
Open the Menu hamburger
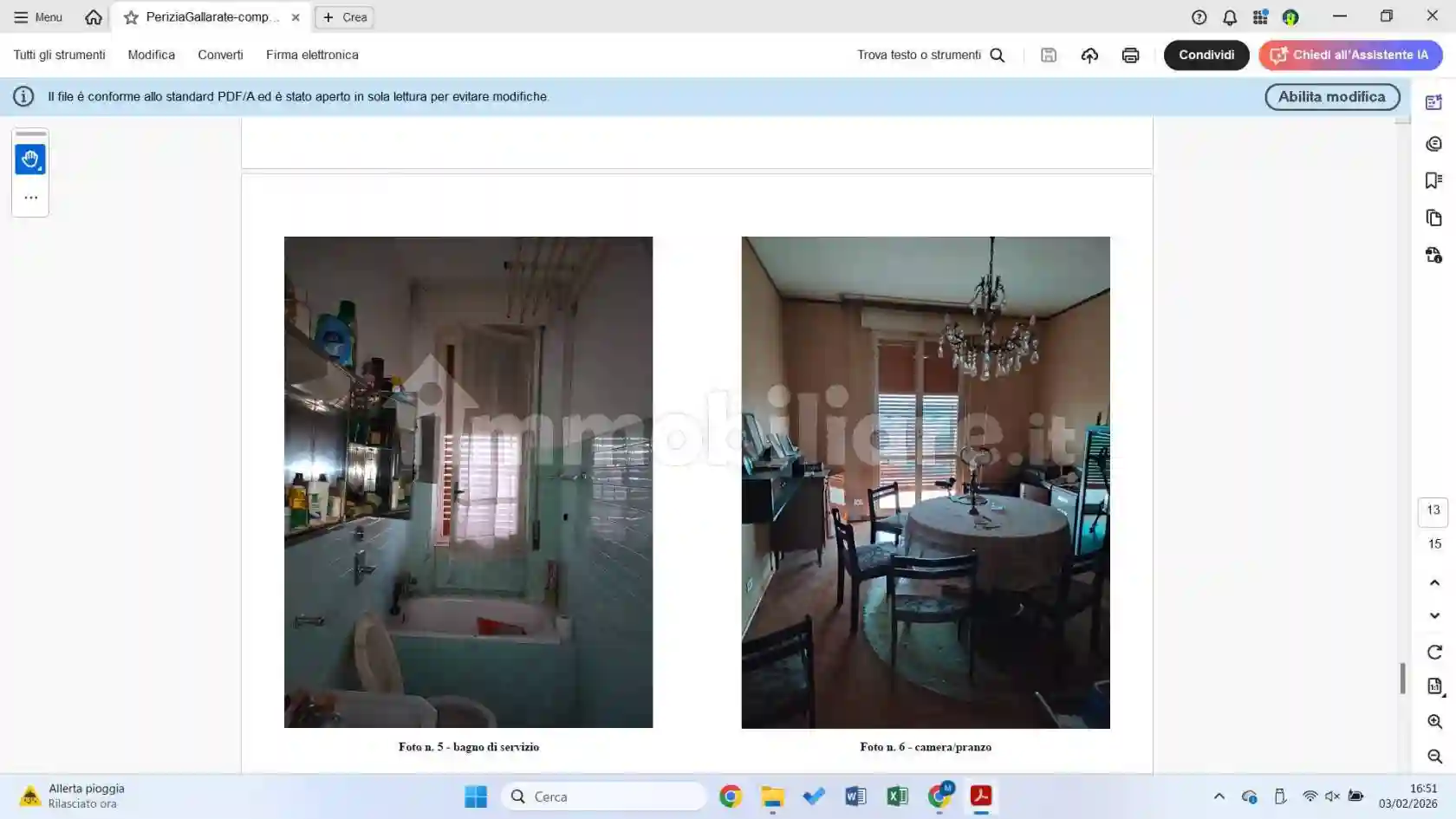click(x=37, y=17)
